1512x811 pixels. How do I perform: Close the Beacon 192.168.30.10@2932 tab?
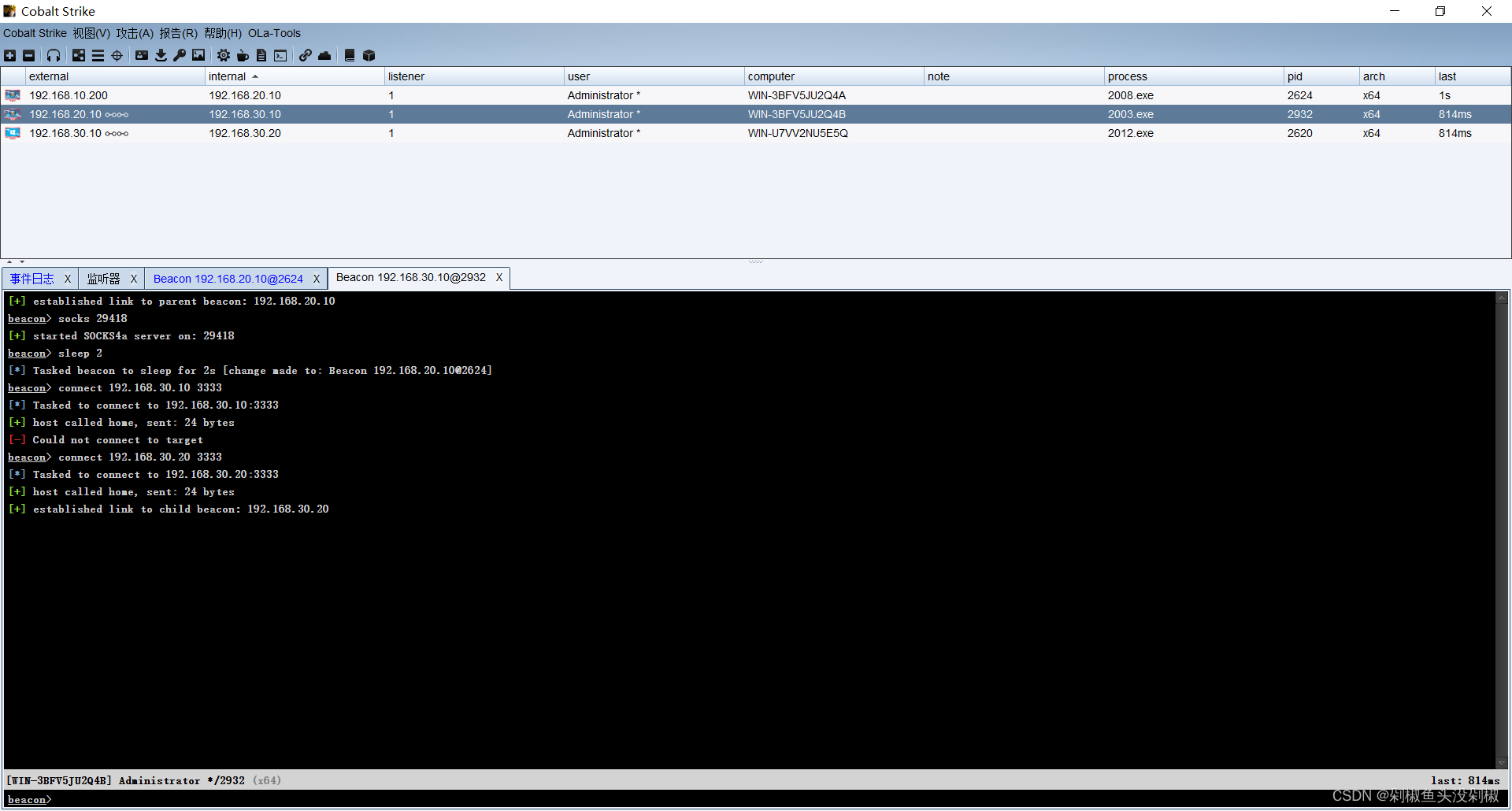(x=499, y=277)
